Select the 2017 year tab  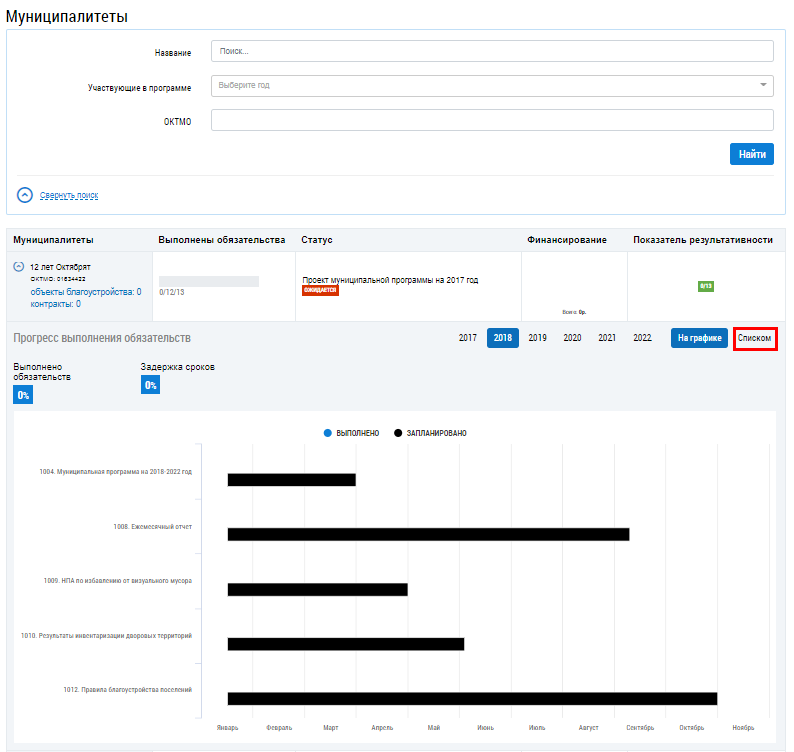click(467, 338)
